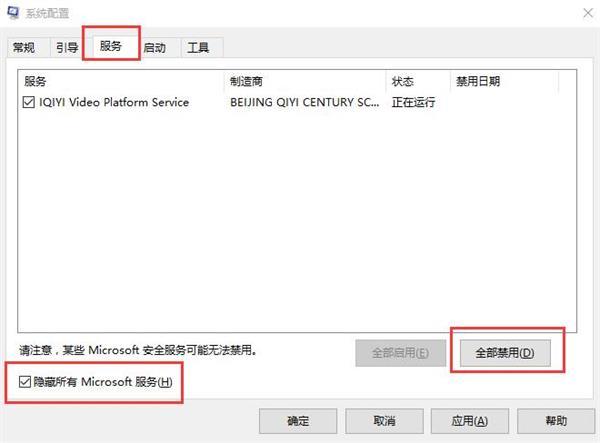This screenshot has height=443, width=600.
Task: Click the 取消 cancel button
Action: tap(384, 421)
